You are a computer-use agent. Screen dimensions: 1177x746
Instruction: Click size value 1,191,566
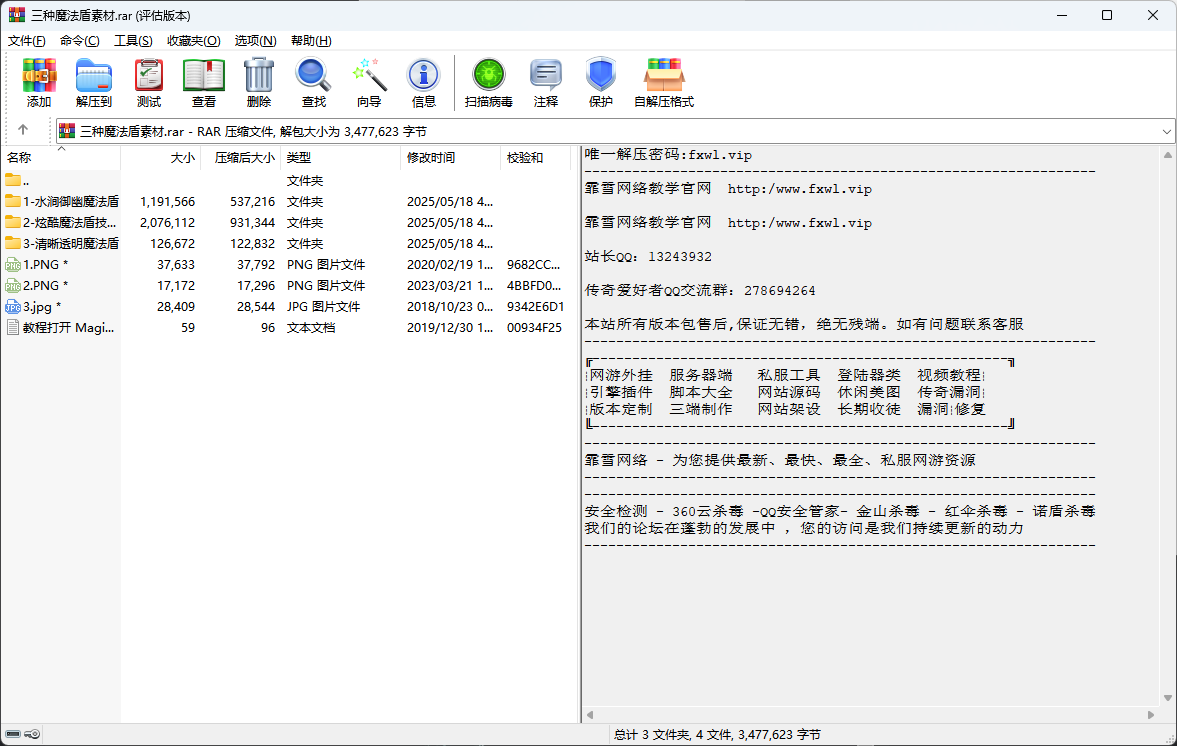(167, 201)
